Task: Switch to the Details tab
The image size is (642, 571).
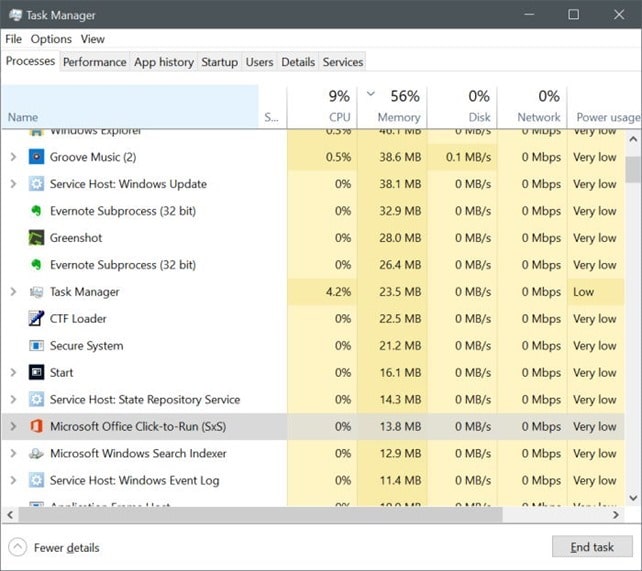Action: tap(298, 62)
